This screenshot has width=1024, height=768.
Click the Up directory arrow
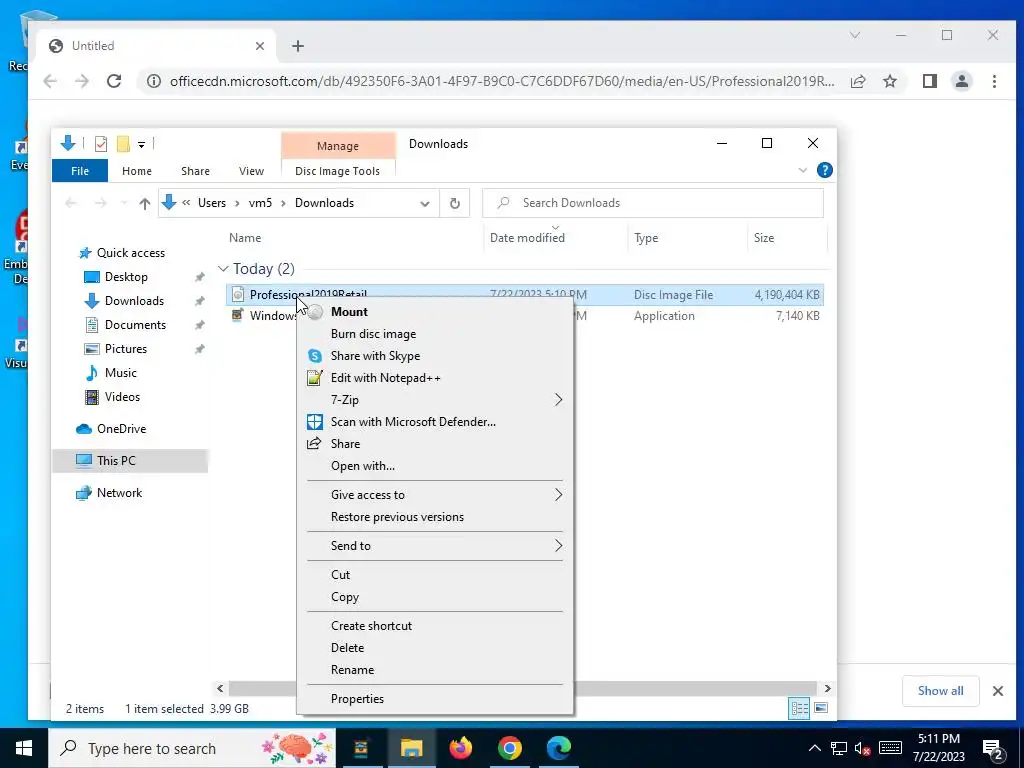tap(145, 203)
